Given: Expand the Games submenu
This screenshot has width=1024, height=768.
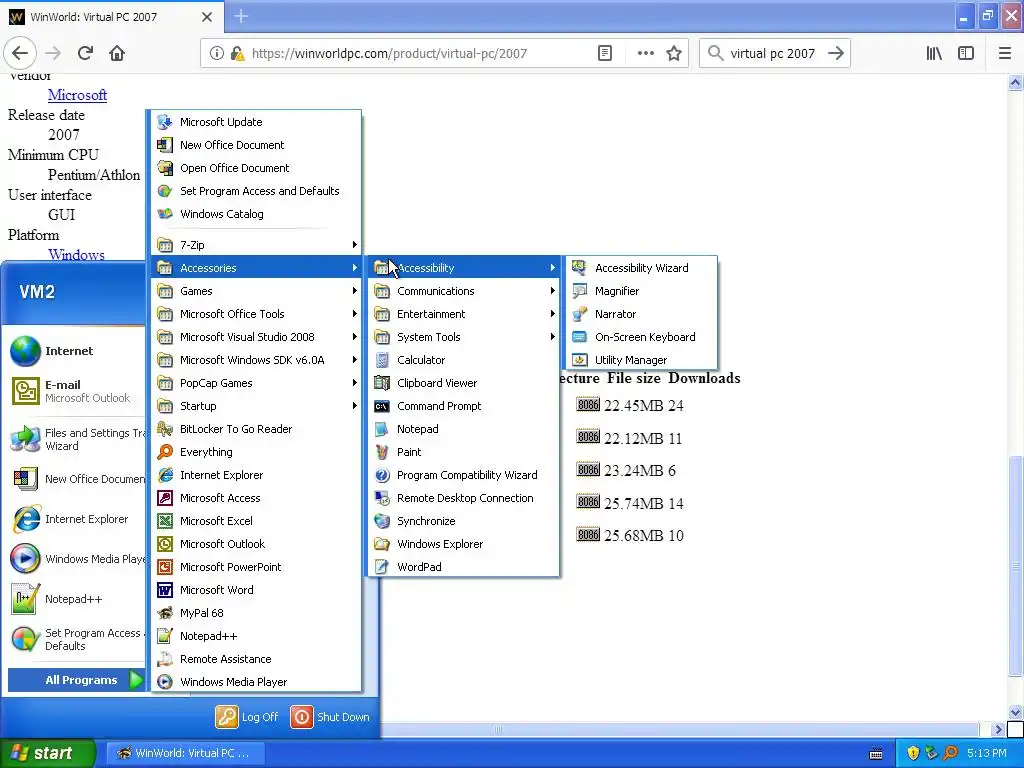Looking at the screenshot, I should pyautogui.click(x=258, y=291).
